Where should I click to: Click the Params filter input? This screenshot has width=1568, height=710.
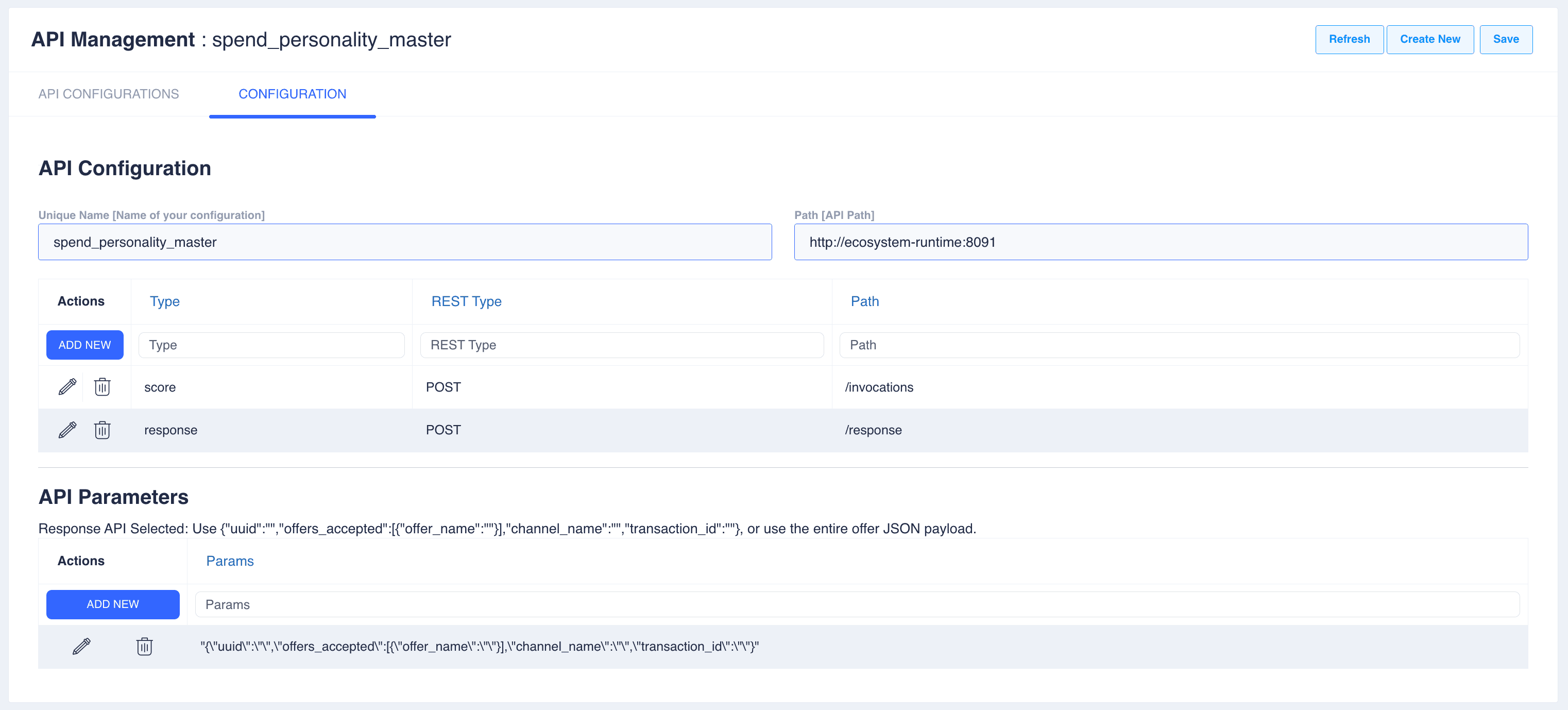[x=857, y=604]
